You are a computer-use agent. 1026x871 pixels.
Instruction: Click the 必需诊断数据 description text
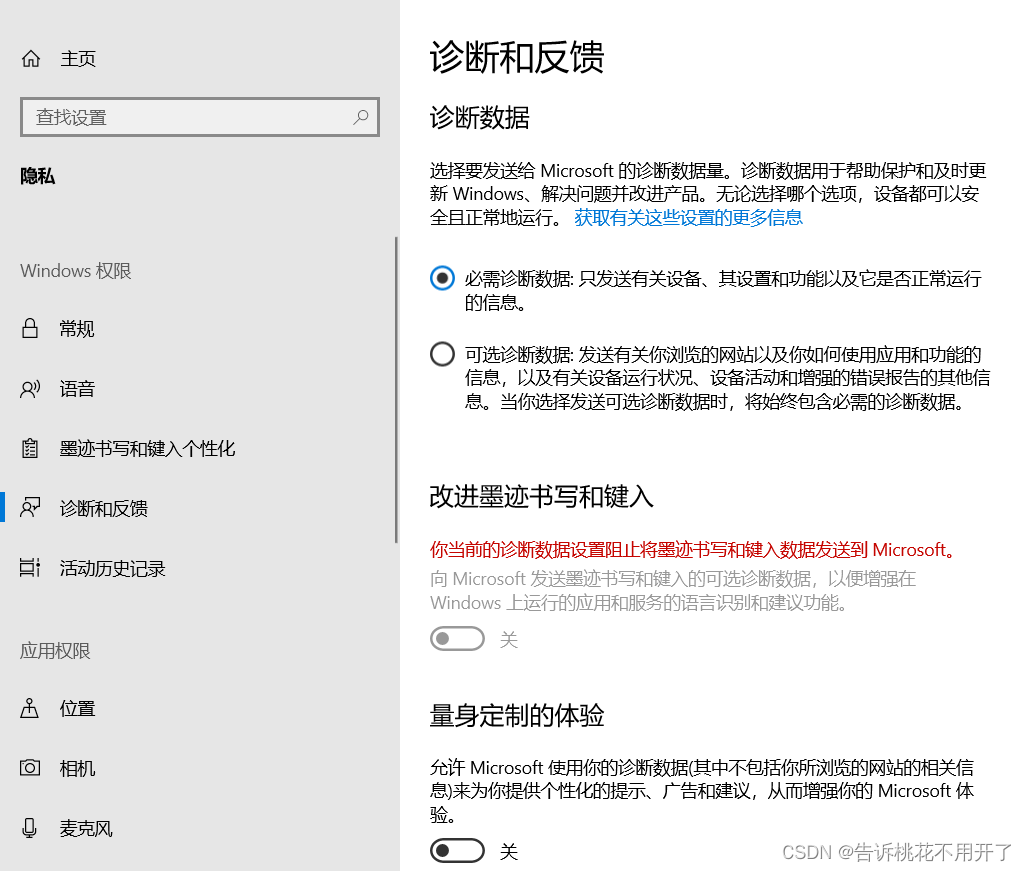click(722, 290)
